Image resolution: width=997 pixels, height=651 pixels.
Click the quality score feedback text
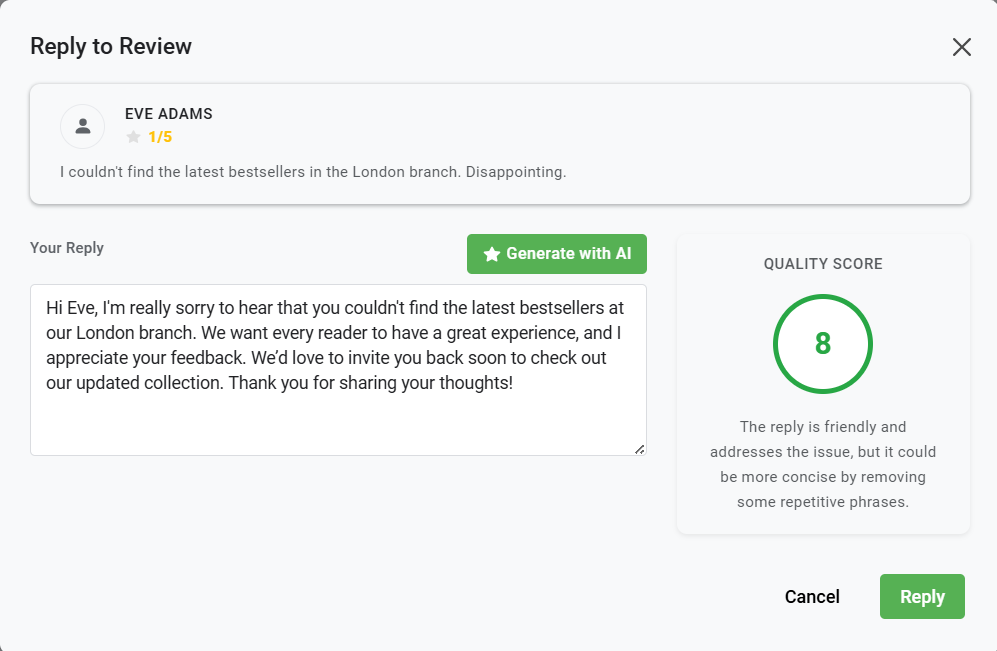click(x=823, y=464)
